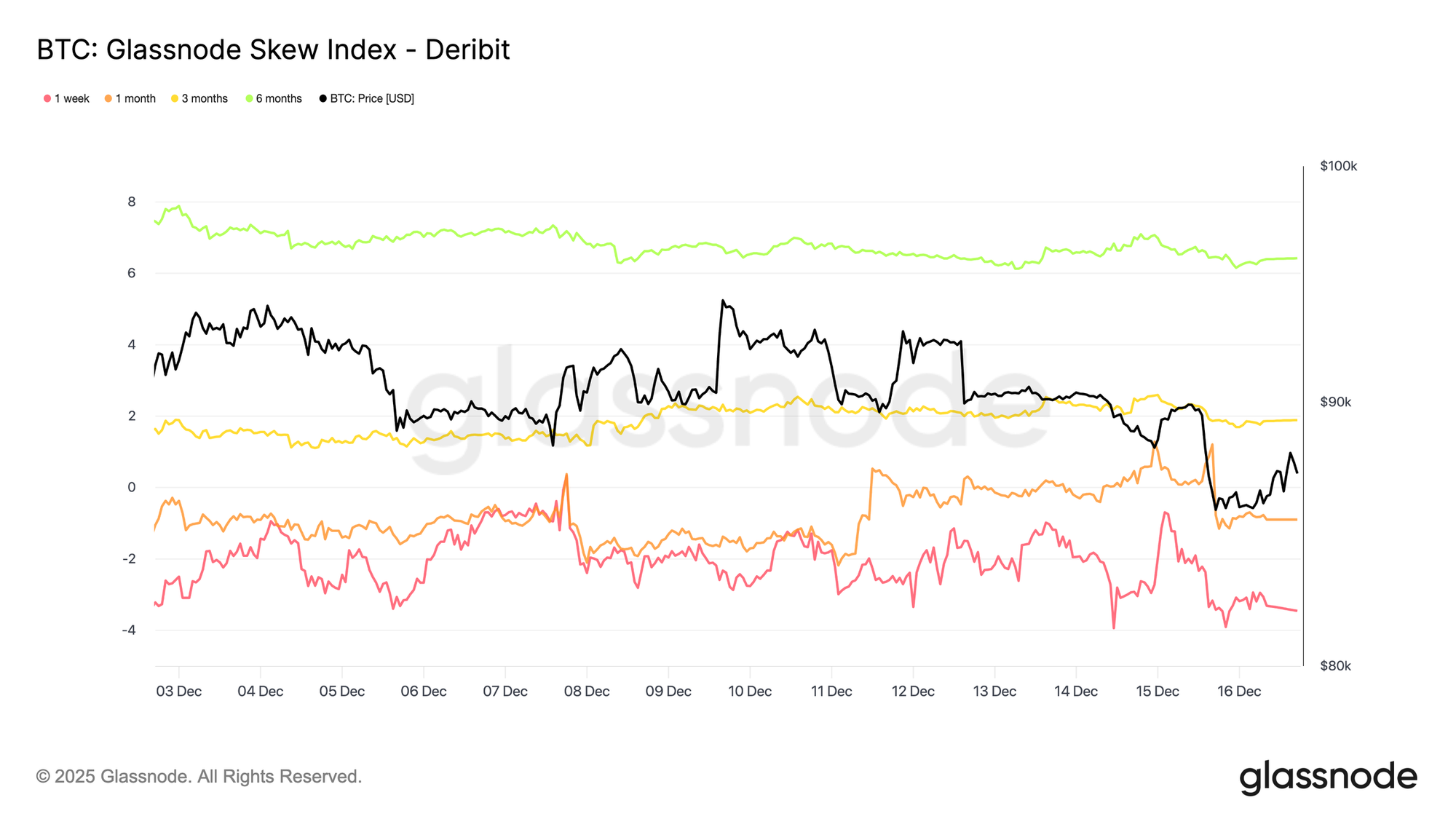Click the 0 value on the skew axis
Viewport: 1456px width, 819px height.
pos(132,488)
